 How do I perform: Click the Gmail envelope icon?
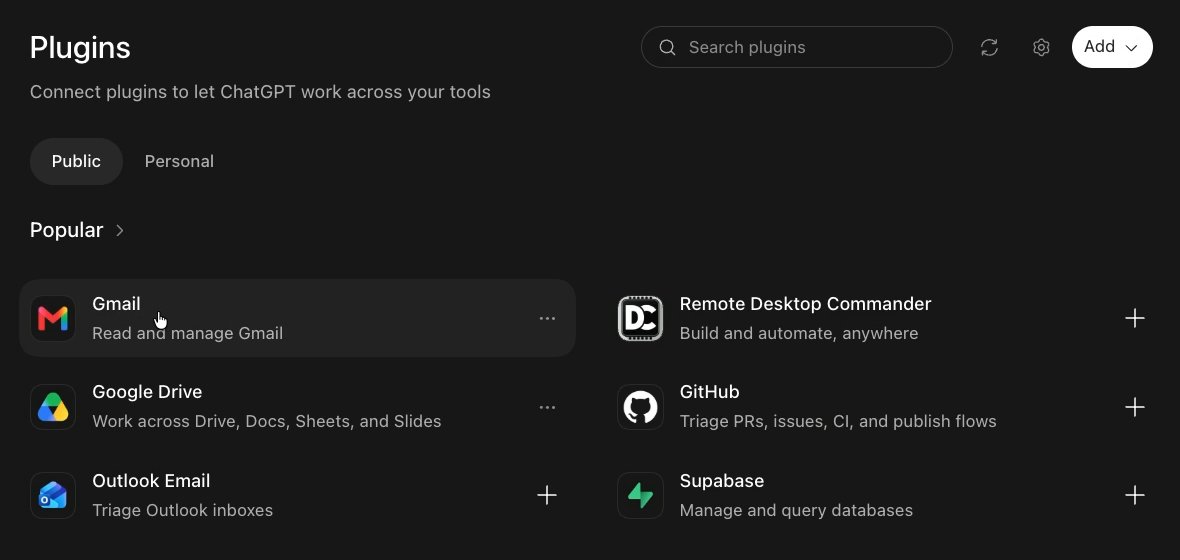(x=53, y=318)
